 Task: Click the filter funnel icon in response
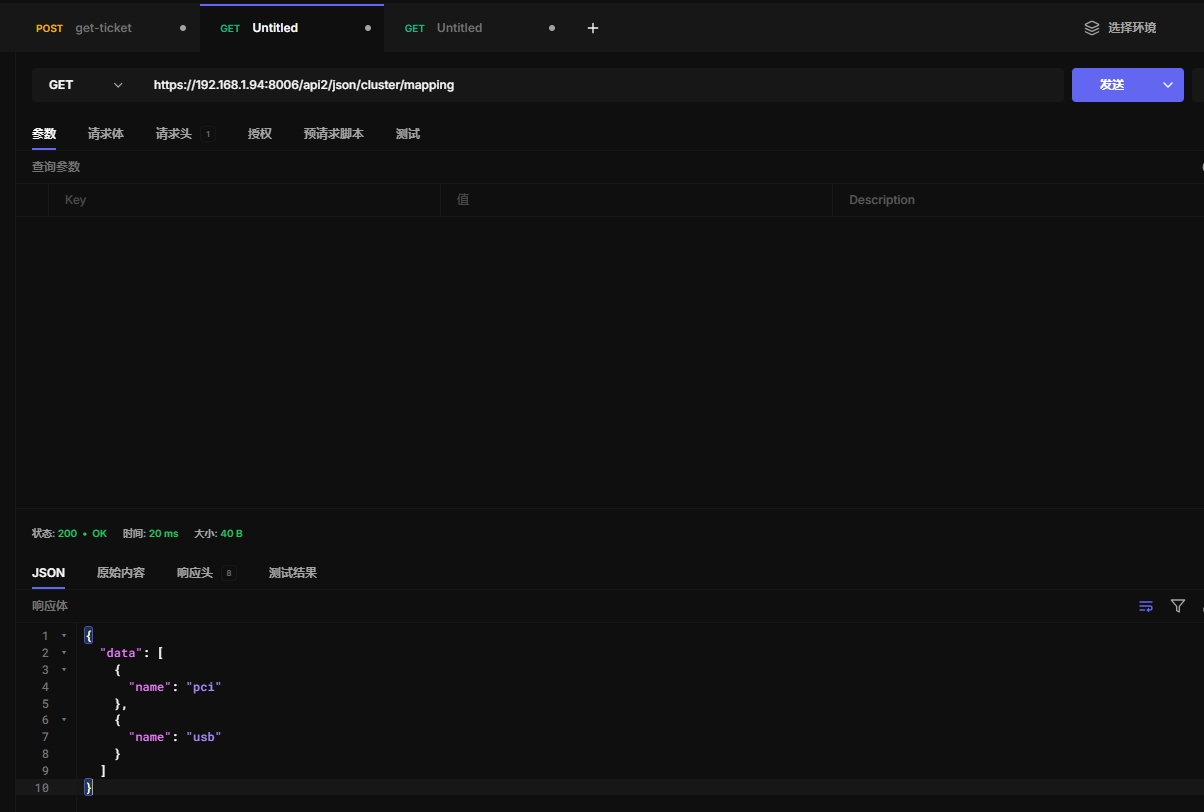click(1178, 606)
